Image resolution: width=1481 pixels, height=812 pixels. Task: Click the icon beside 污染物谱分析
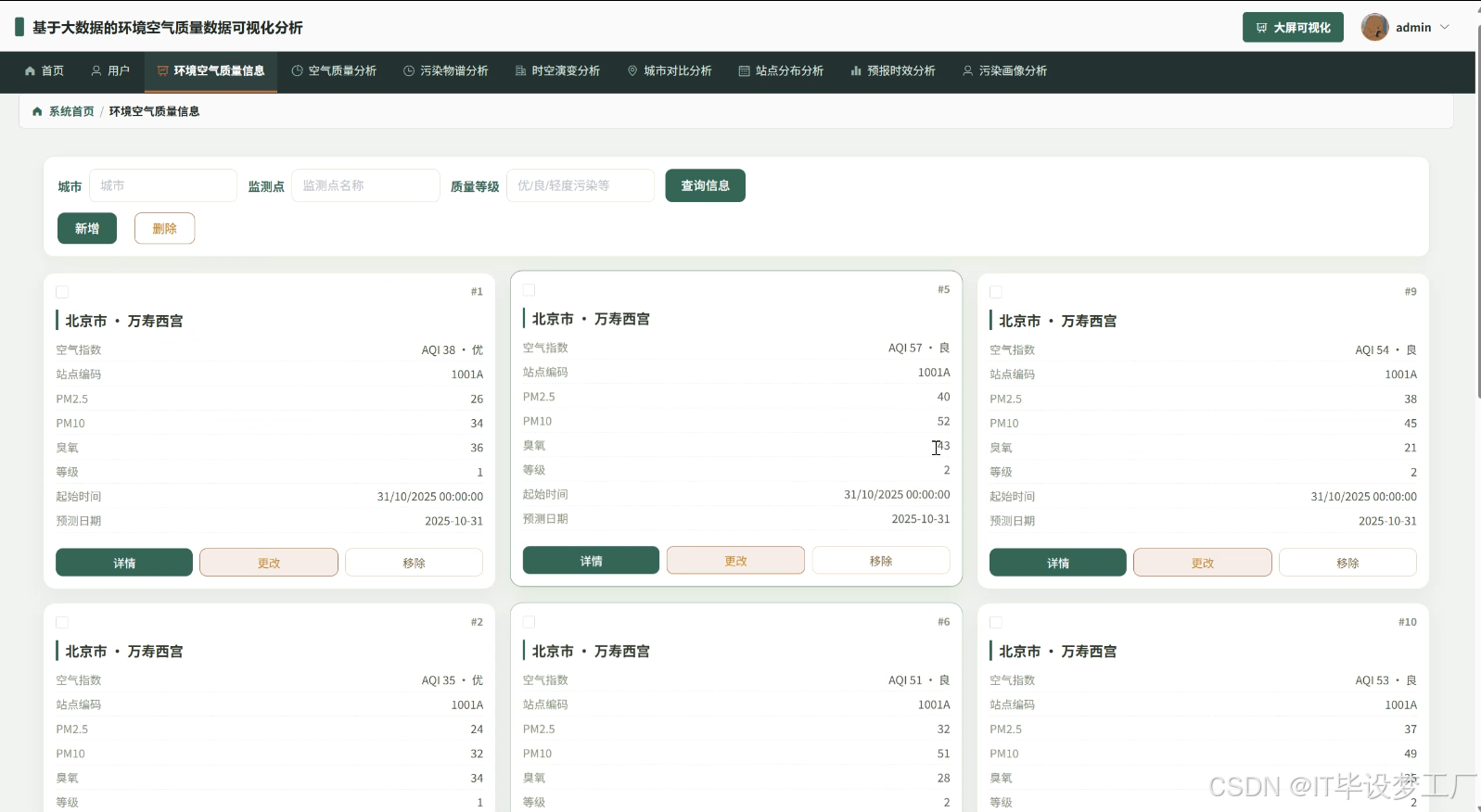tap(409, 70)
